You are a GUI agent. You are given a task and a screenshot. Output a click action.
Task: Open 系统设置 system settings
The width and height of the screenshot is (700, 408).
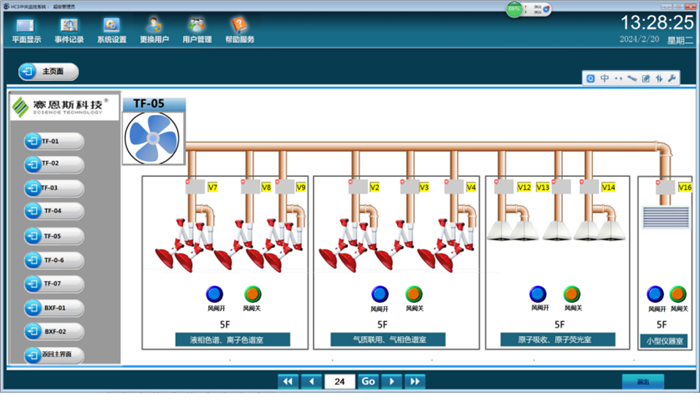pos(111,29)
